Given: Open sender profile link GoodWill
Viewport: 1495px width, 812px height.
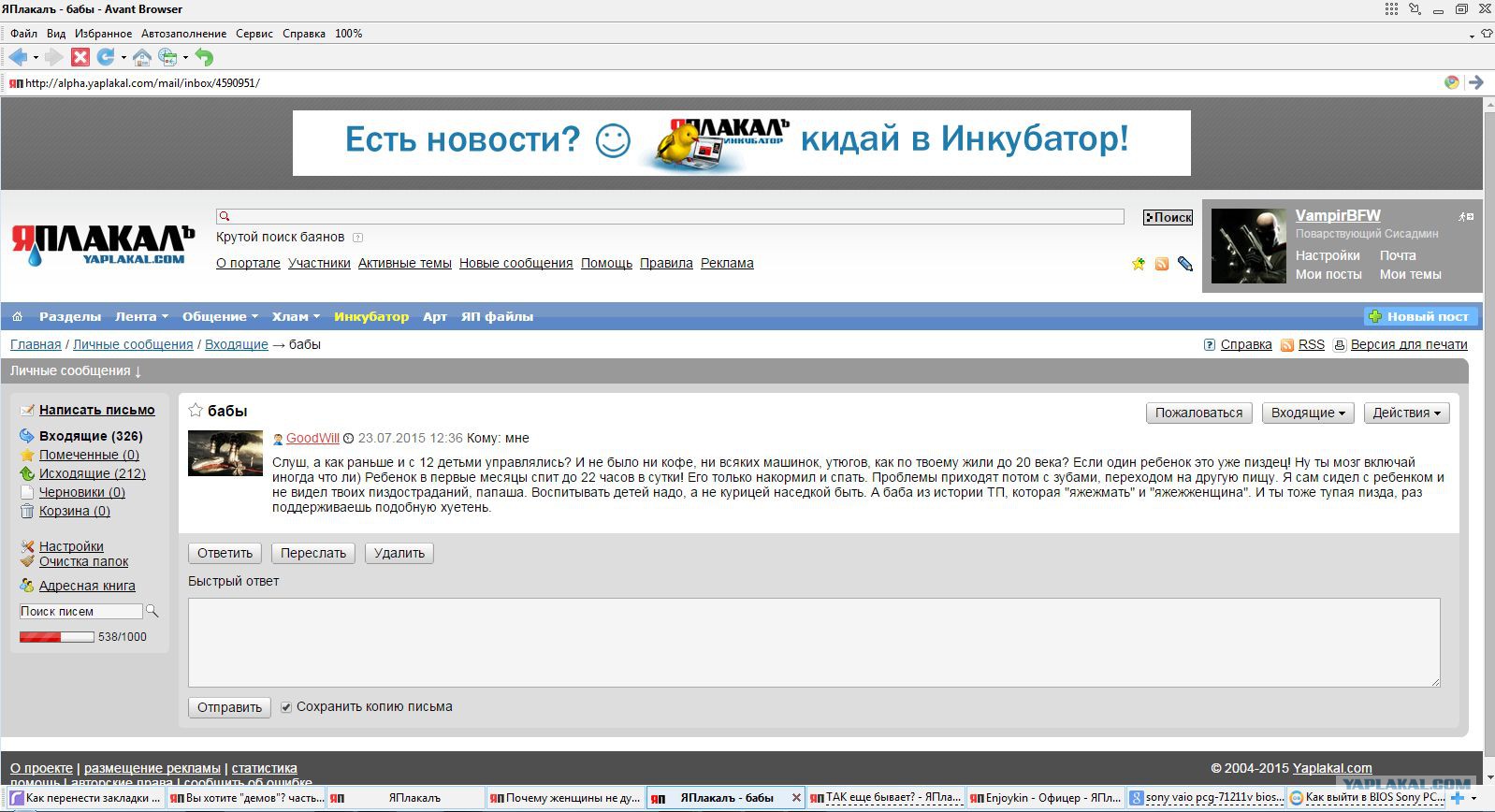Looking at the screenshot, I should (x=312, y=438).
